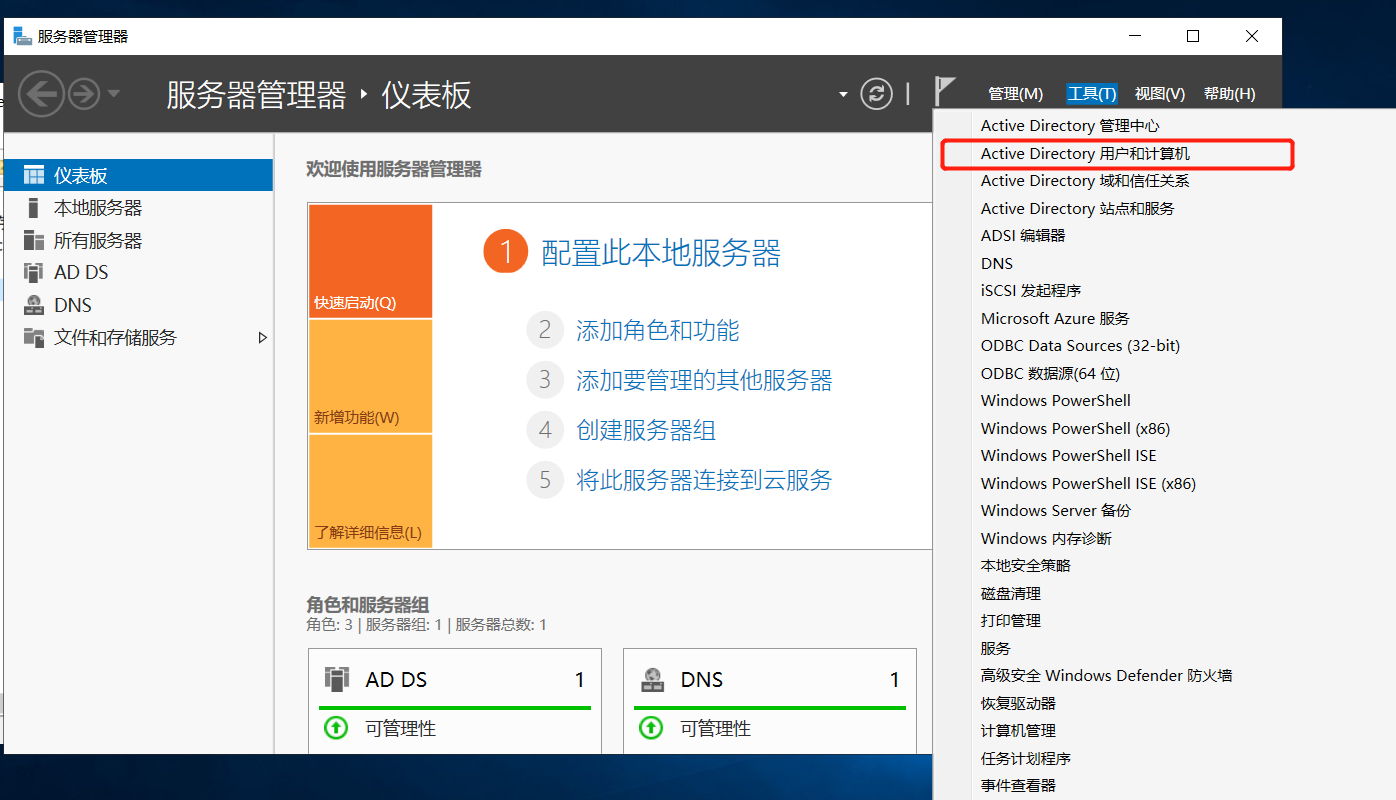Click 可管理性 in the AD DS tile
The width and height of the screenshot is (1396, 800).
click(x=401, y=729)
